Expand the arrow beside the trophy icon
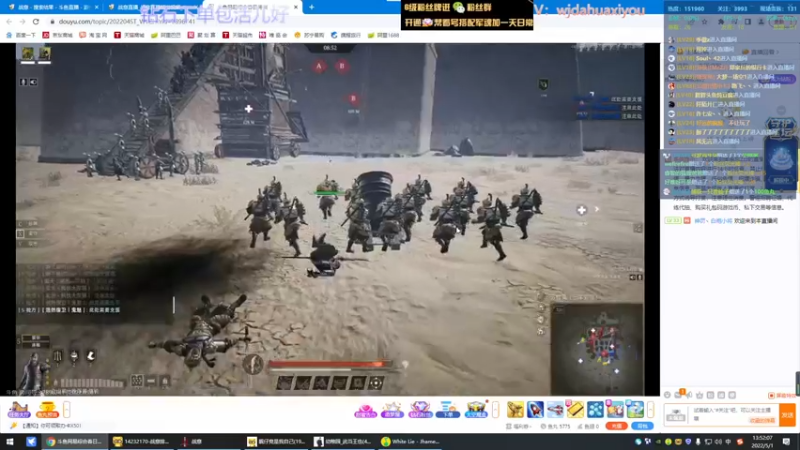The image size is (800, 450). pos(66,409)
